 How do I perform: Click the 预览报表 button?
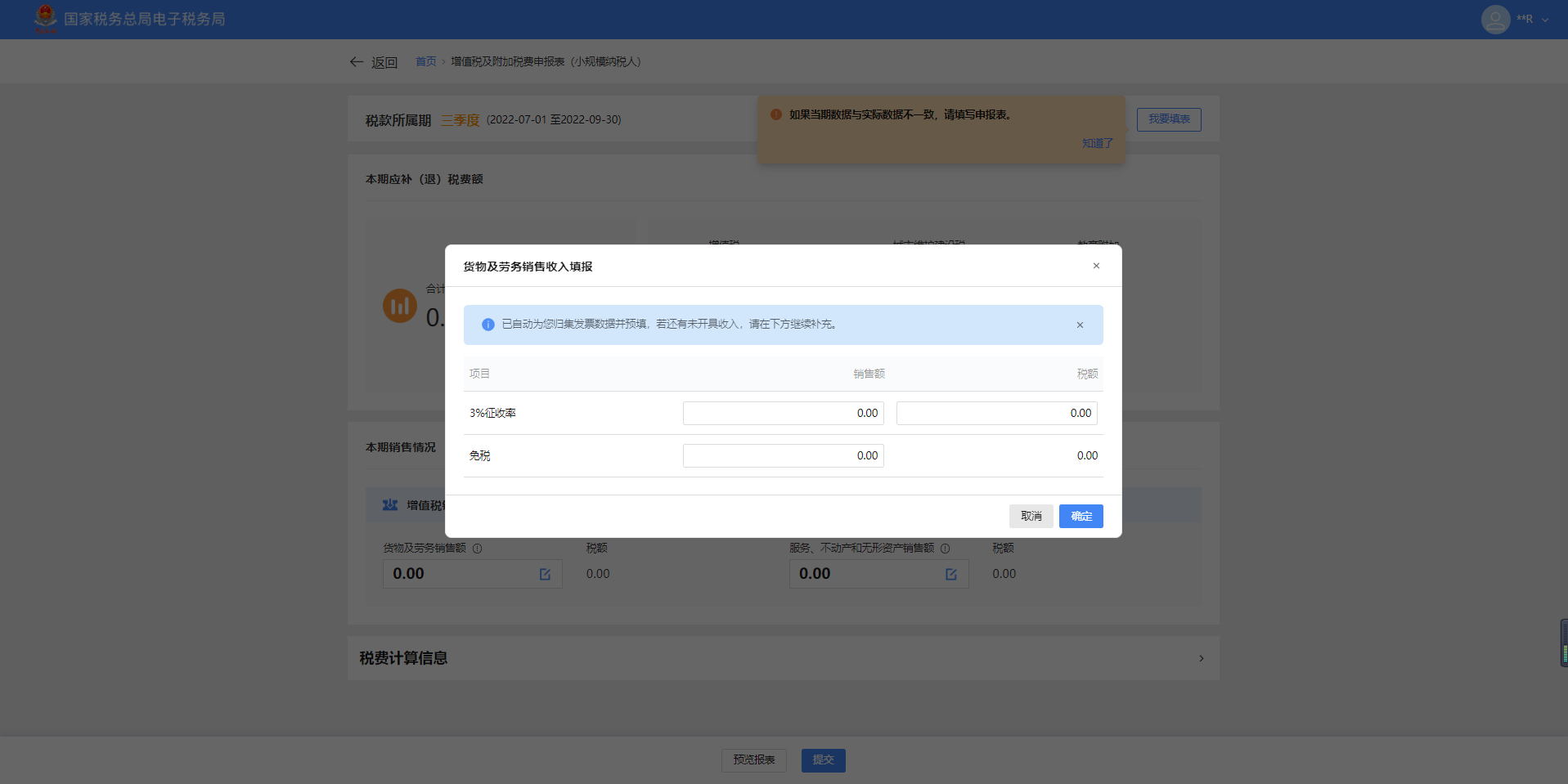point(753,760)
